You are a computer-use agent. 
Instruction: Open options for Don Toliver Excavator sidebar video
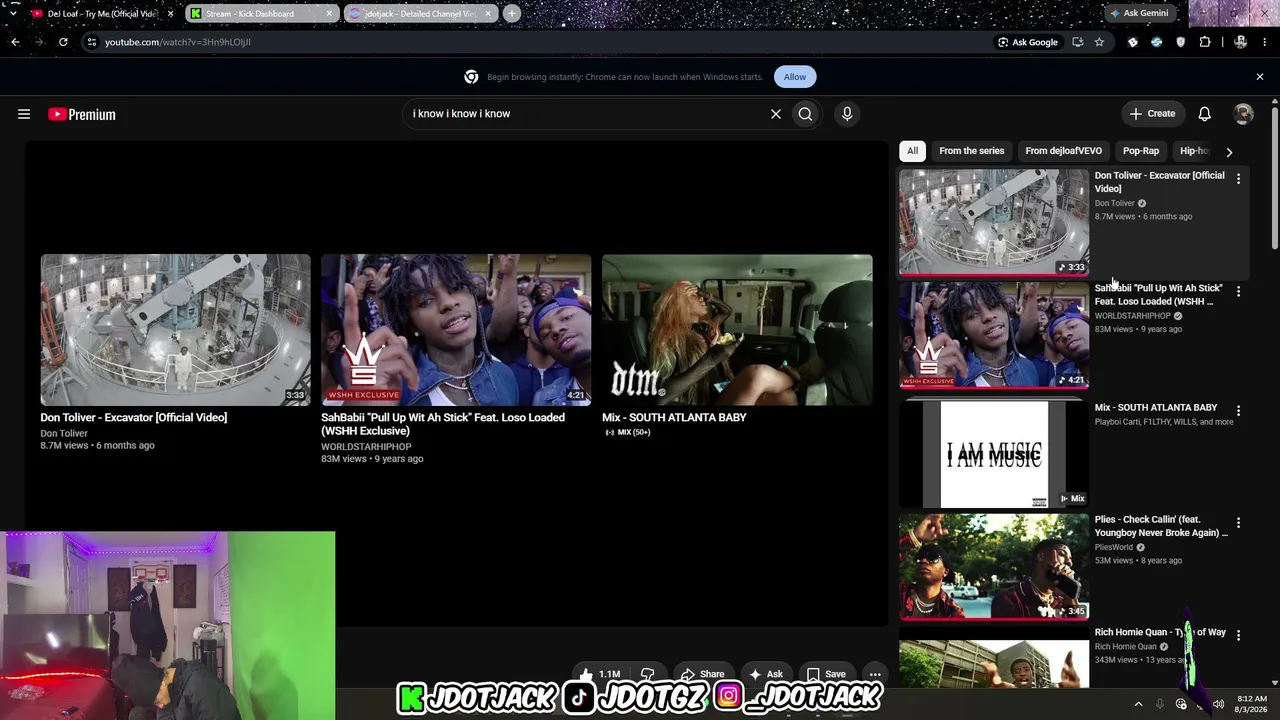point(1238,179)
